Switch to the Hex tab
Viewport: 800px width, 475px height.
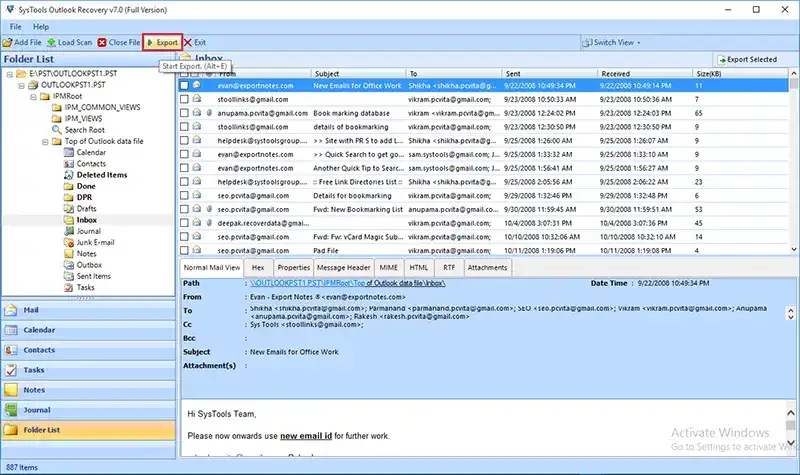[258, 267]
